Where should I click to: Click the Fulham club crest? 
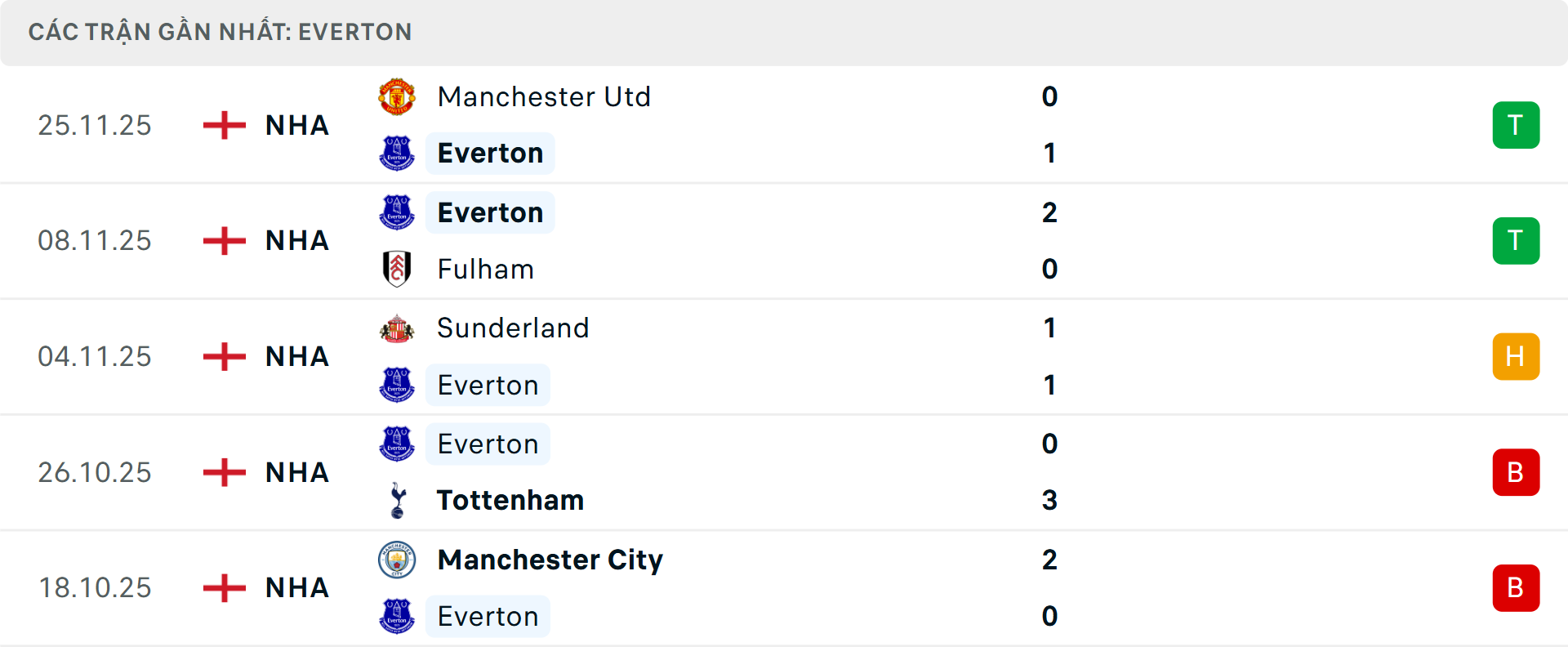[x=397, y=269]
